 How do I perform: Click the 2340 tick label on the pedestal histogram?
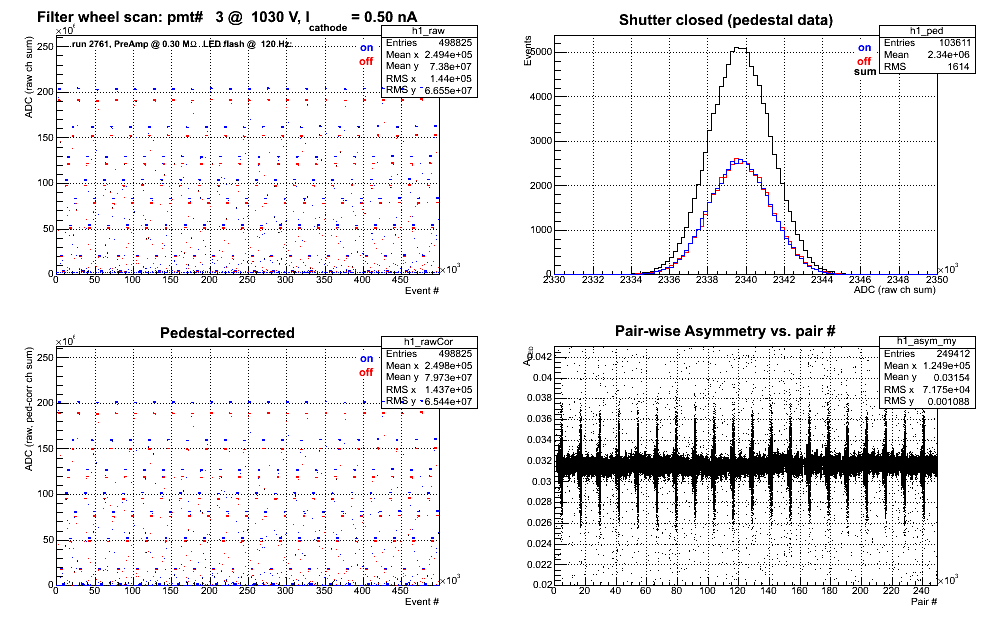coord(746,280)
